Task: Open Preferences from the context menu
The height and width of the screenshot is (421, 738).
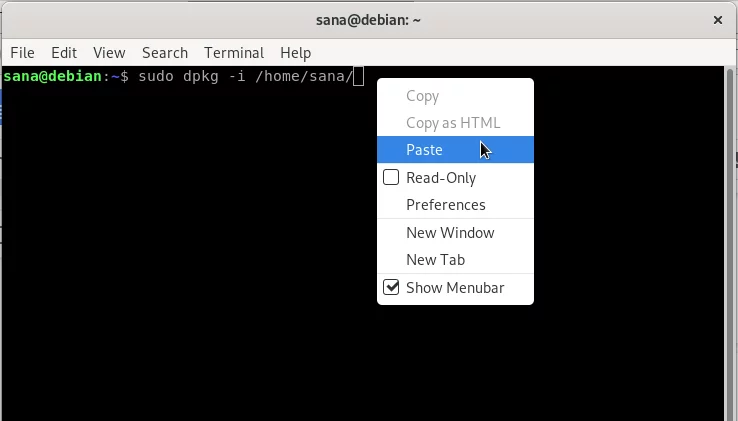Action: coord(455,205)
